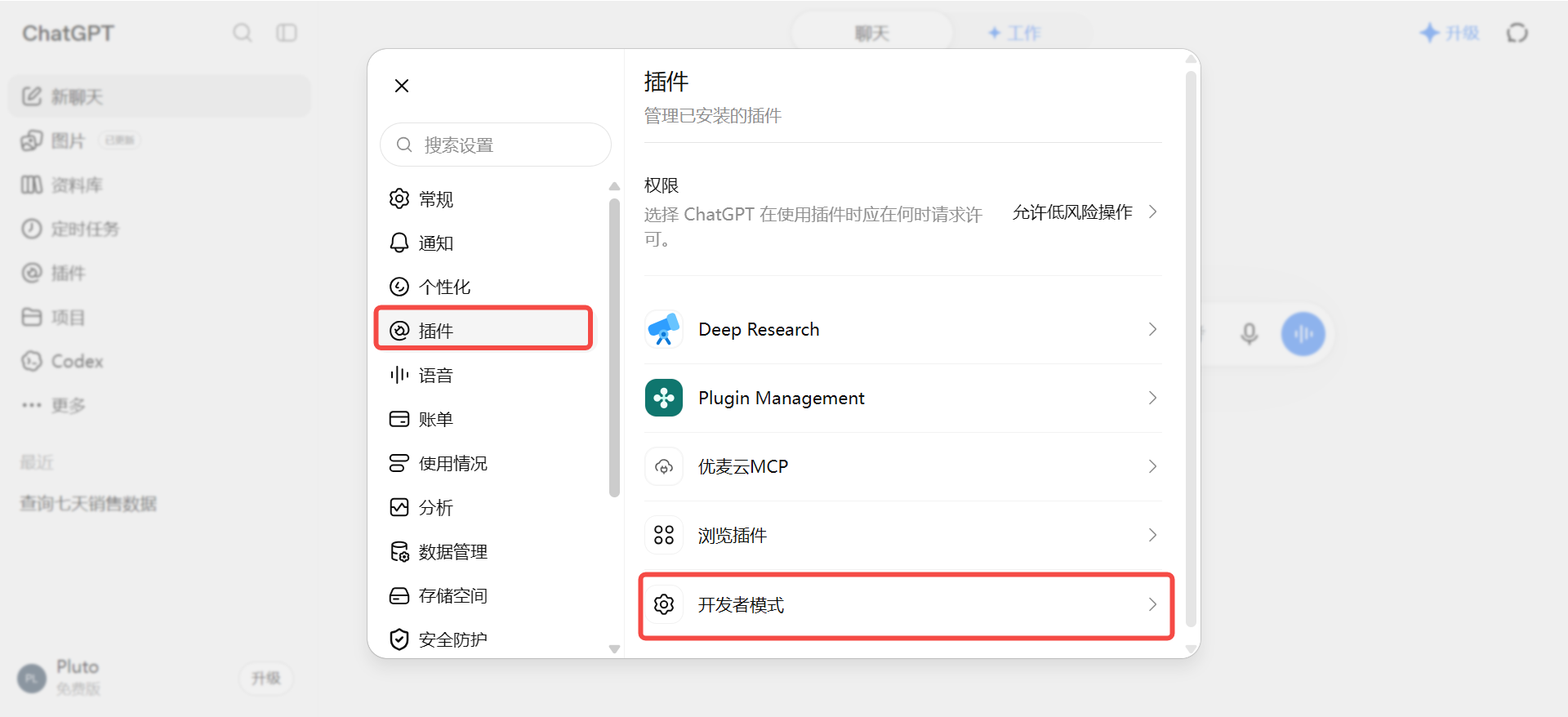The width and height of the screenshot is (1568, 717).
Task: Expand 更多 in the sidebar
Action: click(159, 405)
